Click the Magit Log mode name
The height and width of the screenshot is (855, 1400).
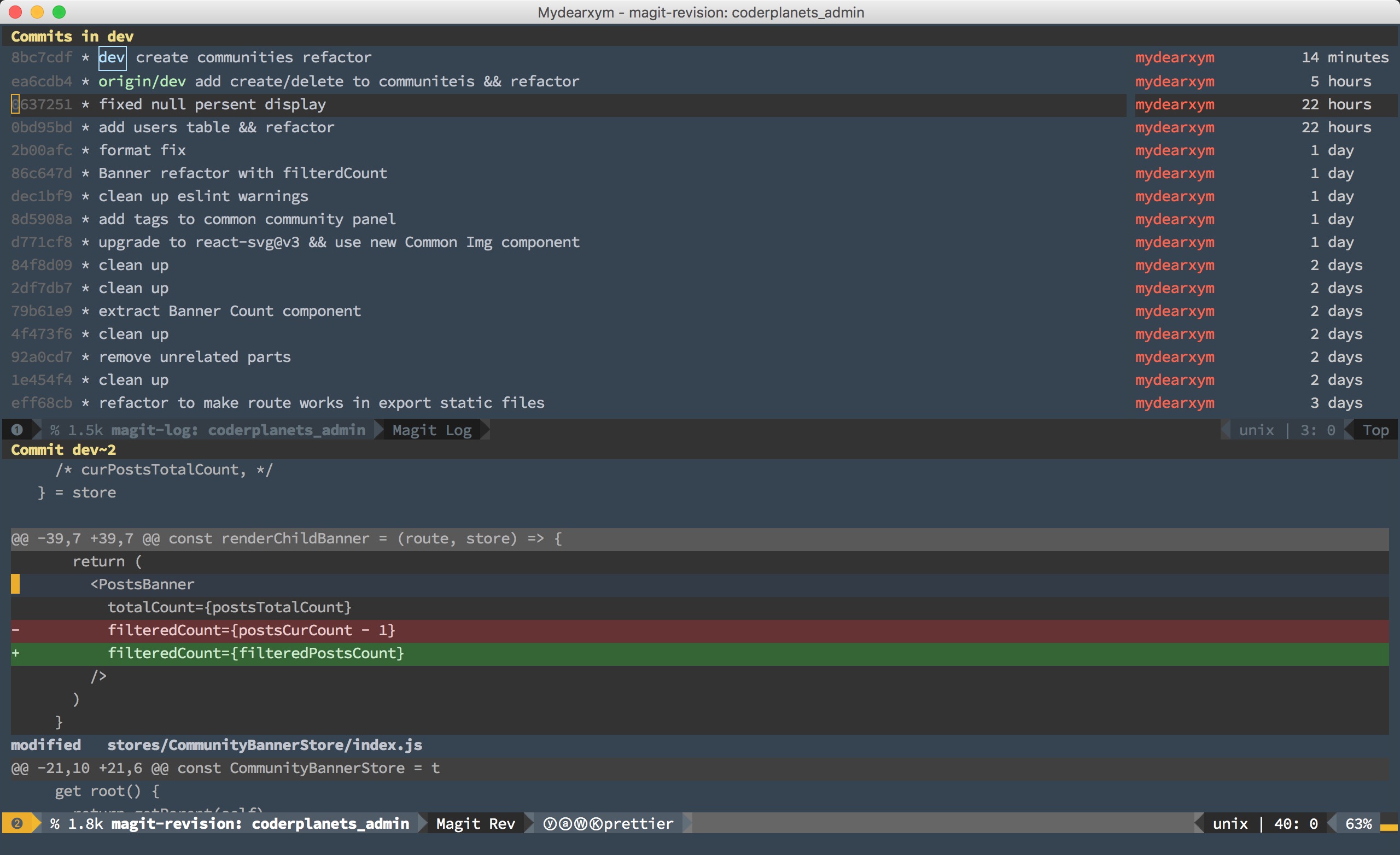[432, 430]
